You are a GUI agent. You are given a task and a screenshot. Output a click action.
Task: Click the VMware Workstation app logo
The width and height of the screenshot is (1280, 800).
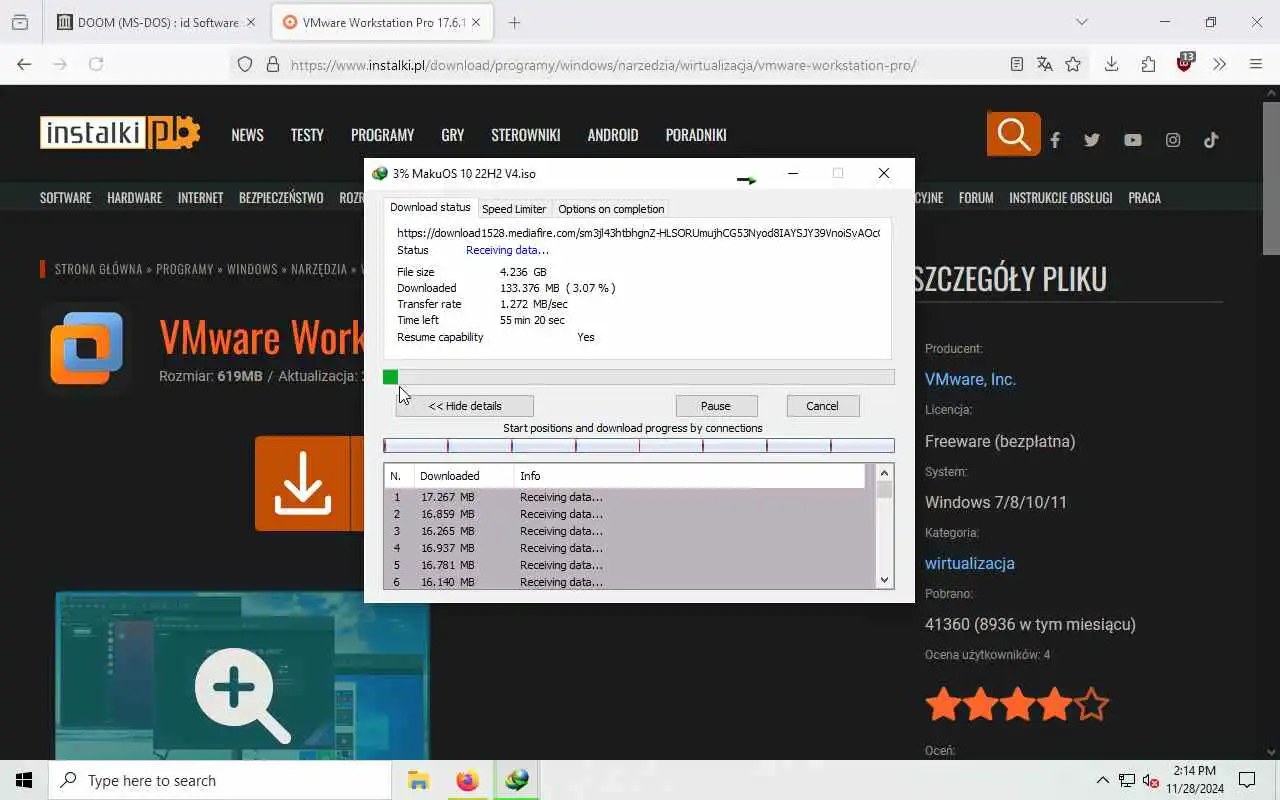point(86,348)
